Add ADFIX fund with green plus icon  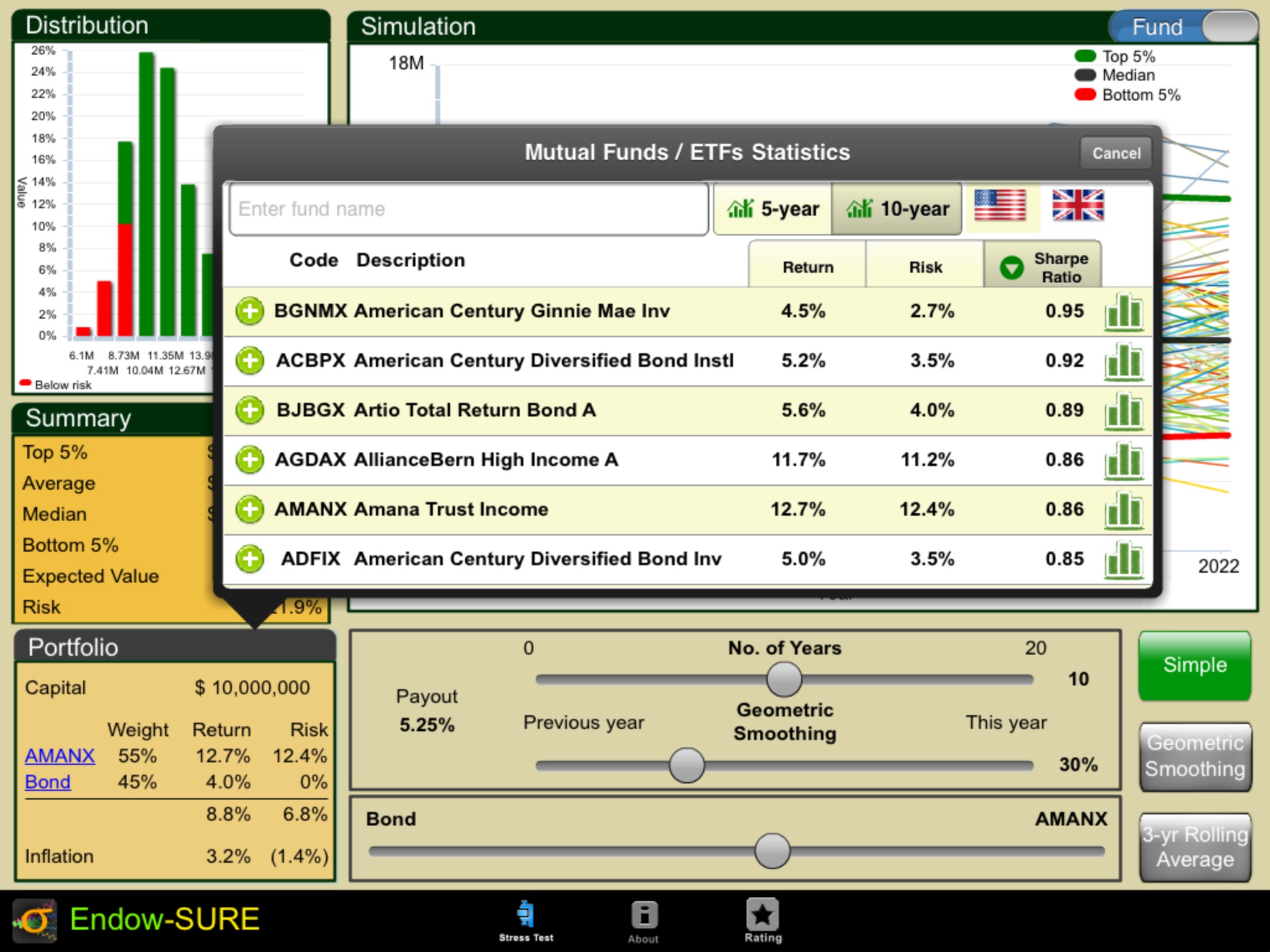[x=250, y=559]
